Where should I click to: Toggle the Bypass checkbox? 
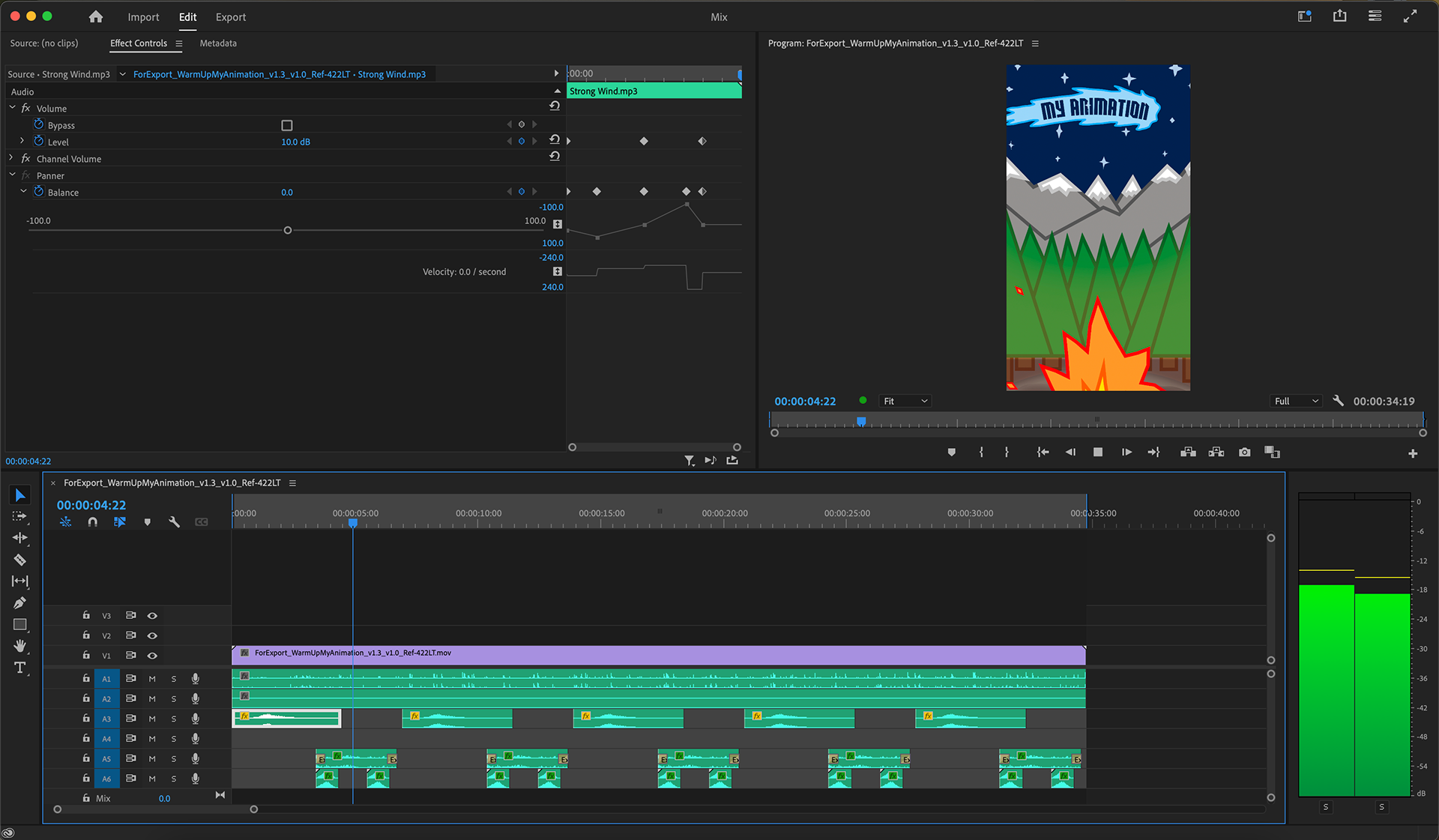[287, 125]
